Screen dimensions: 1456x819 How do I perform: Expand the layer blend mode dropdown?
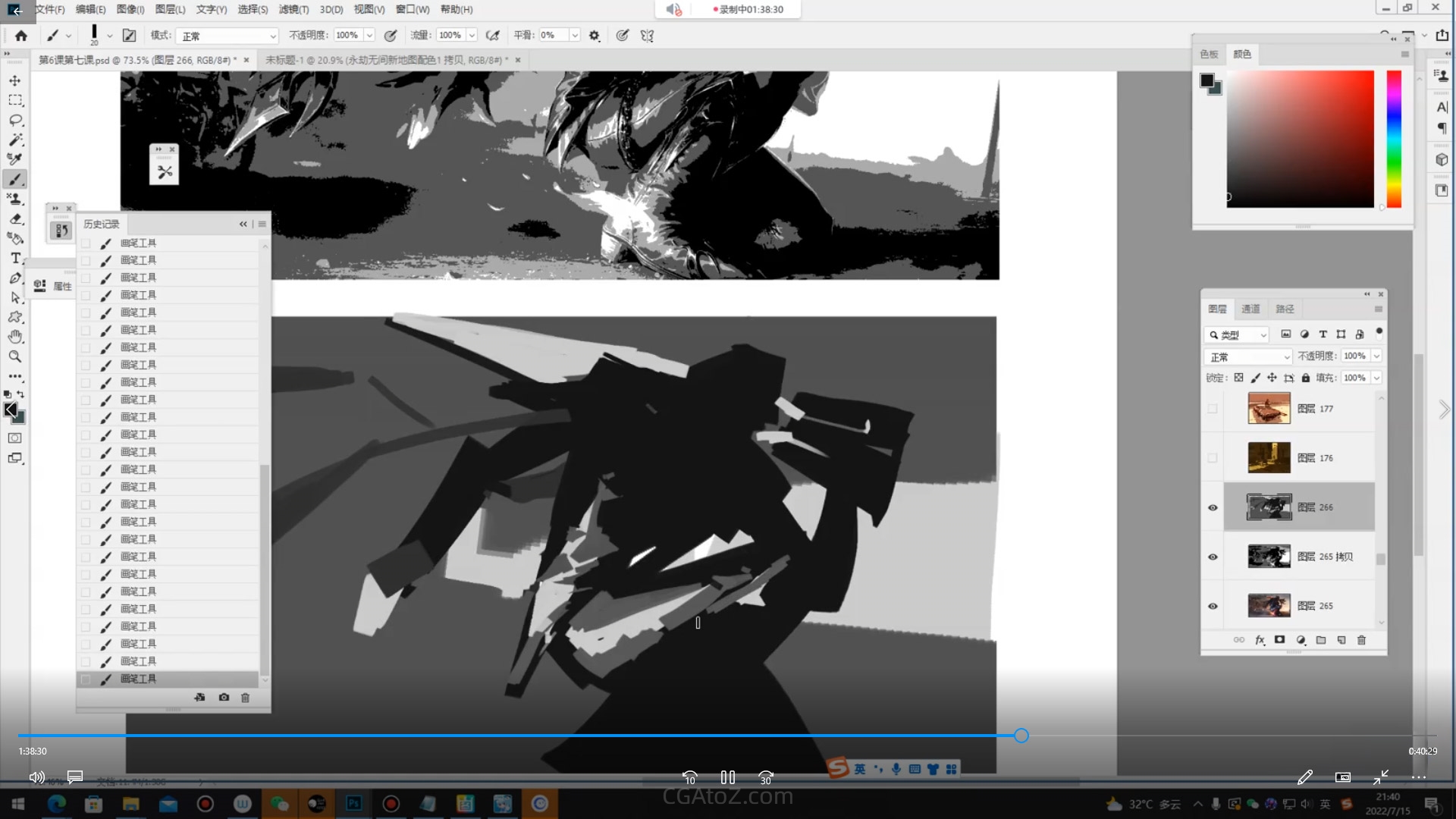coord(1247,356)
